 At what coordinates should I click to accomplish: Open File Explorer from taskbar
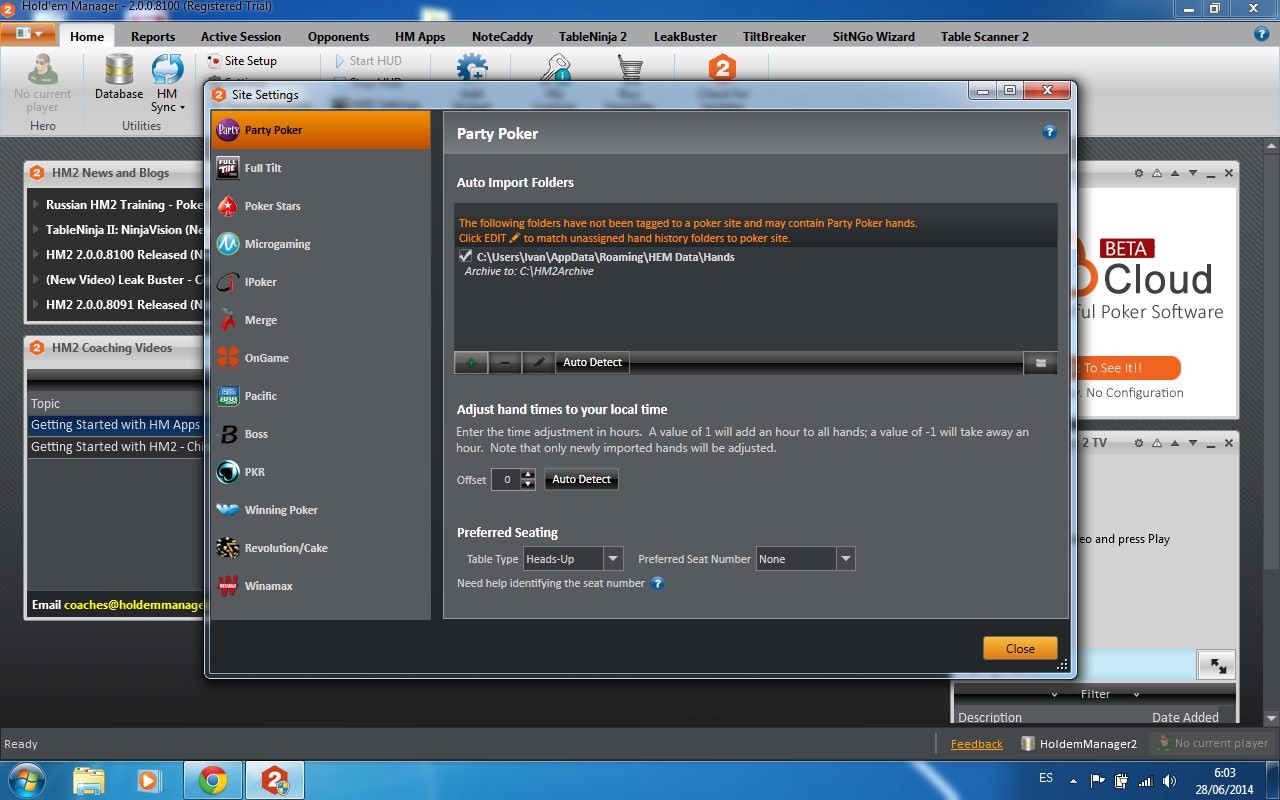(x=89, y=780)
